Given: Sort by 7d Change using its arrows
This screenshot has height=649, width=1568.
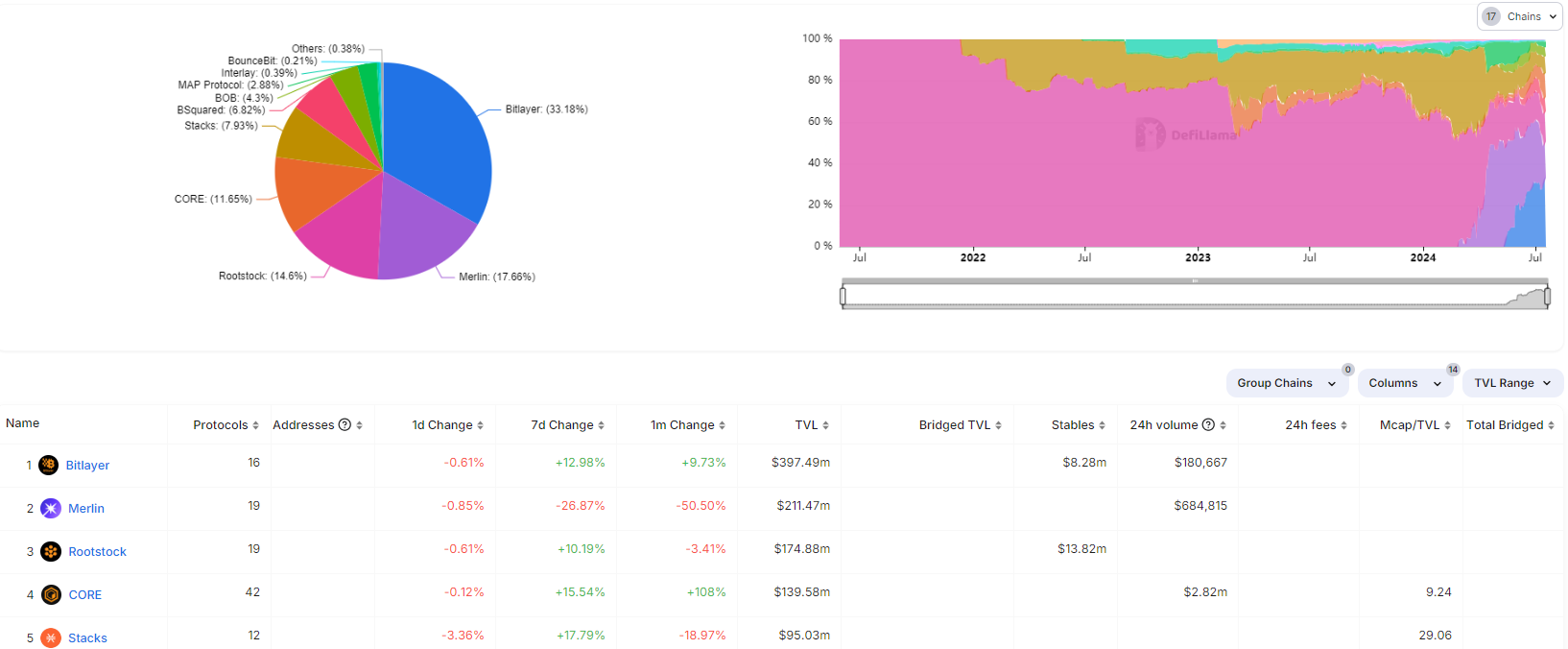Looking at the screenshot, I should click(x=601, y=425).
